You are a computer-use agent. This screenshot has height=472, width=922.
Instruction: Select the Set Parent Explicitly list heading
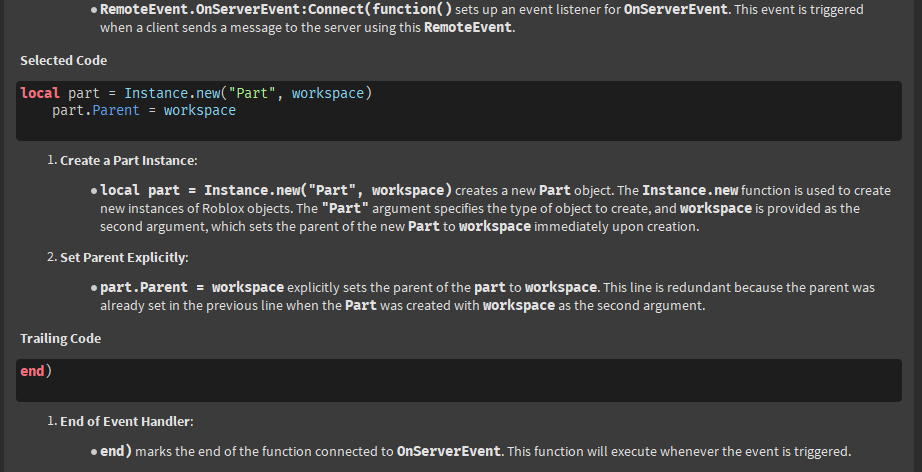tap(123, 258)
